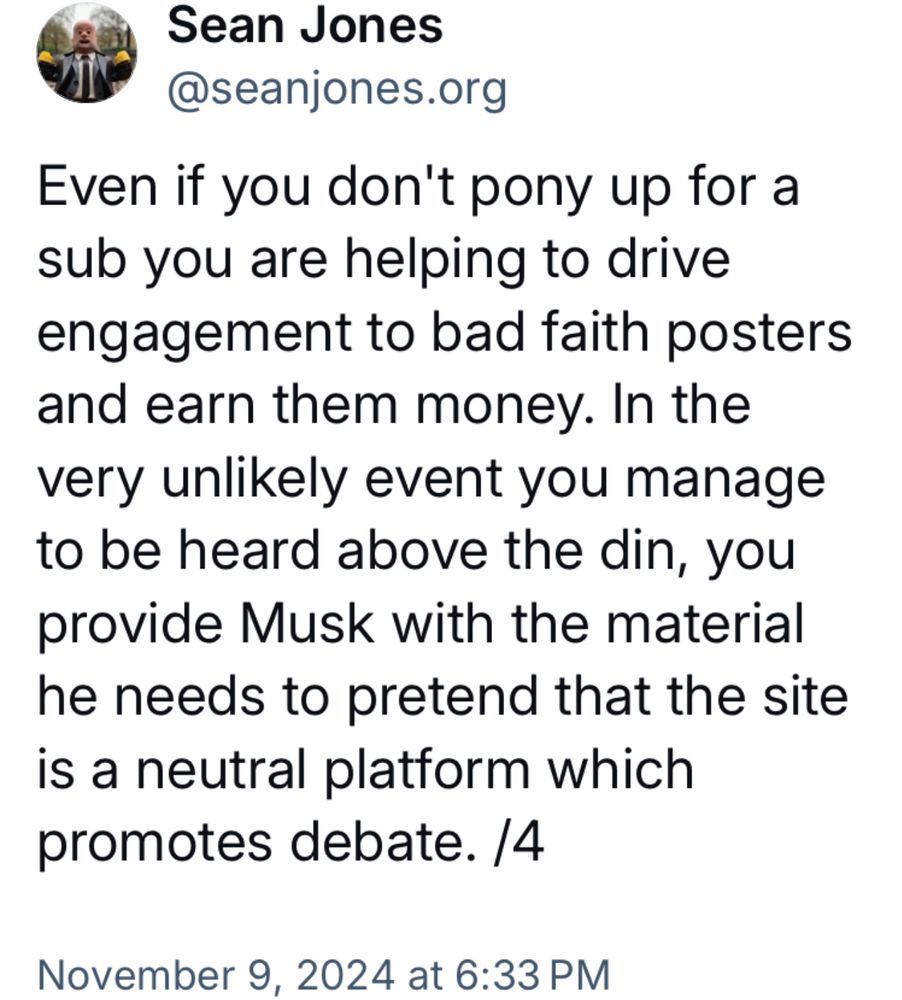Open Sean Jones's profile avatar
This screenshot has height=1000, width=902.
tap(86, 53)
